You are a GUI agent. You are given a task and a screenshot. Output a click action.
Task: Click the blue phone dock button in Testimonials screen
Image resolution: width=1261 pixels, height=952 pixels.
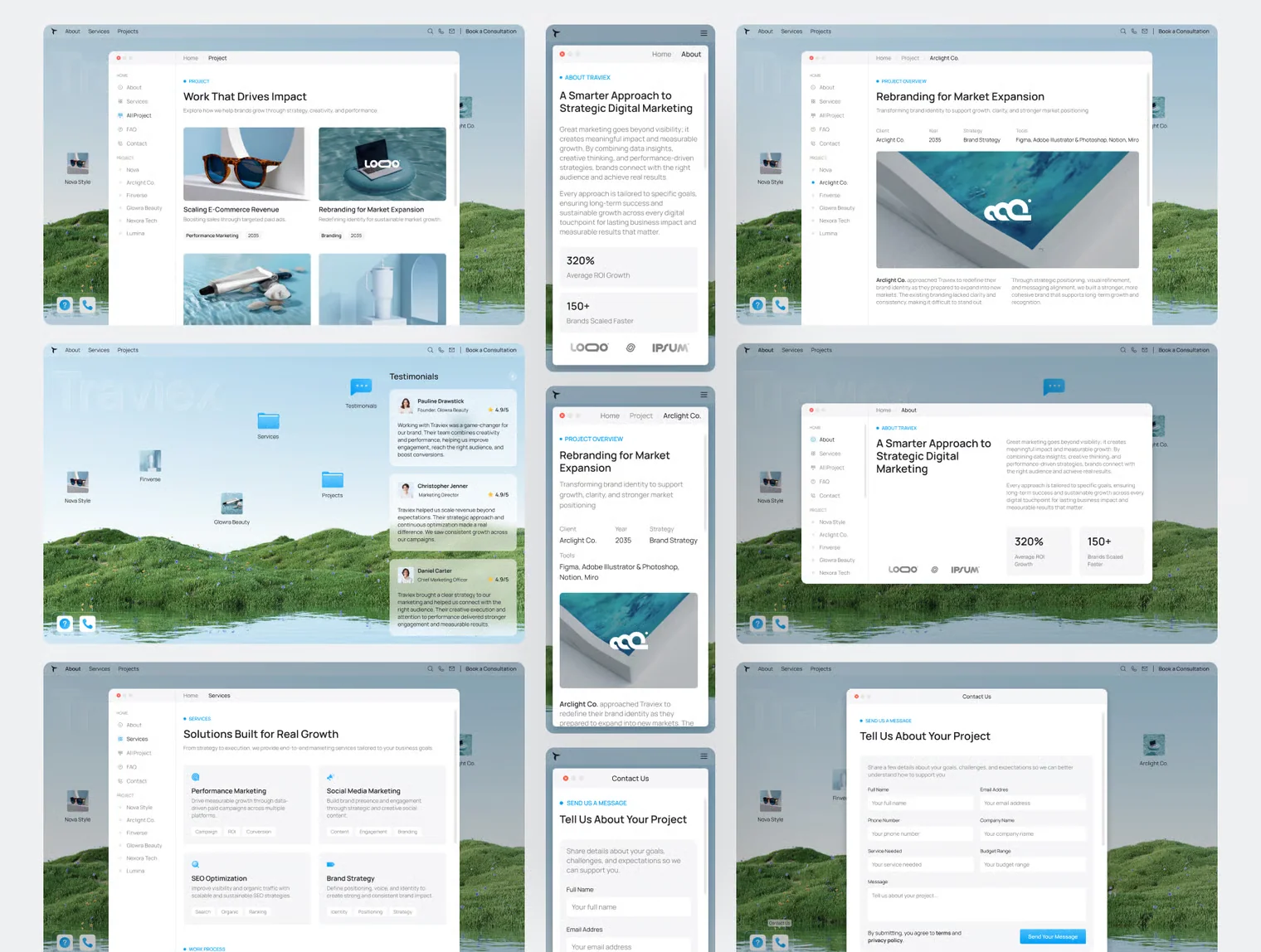(87, 624)
